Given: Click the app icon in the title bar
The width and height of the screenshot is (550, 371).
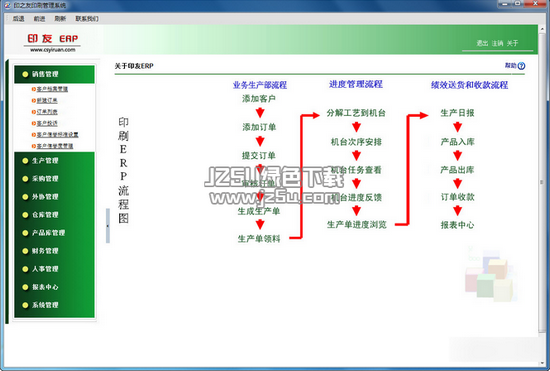Looking at the screenshot, I should point(7,5).
